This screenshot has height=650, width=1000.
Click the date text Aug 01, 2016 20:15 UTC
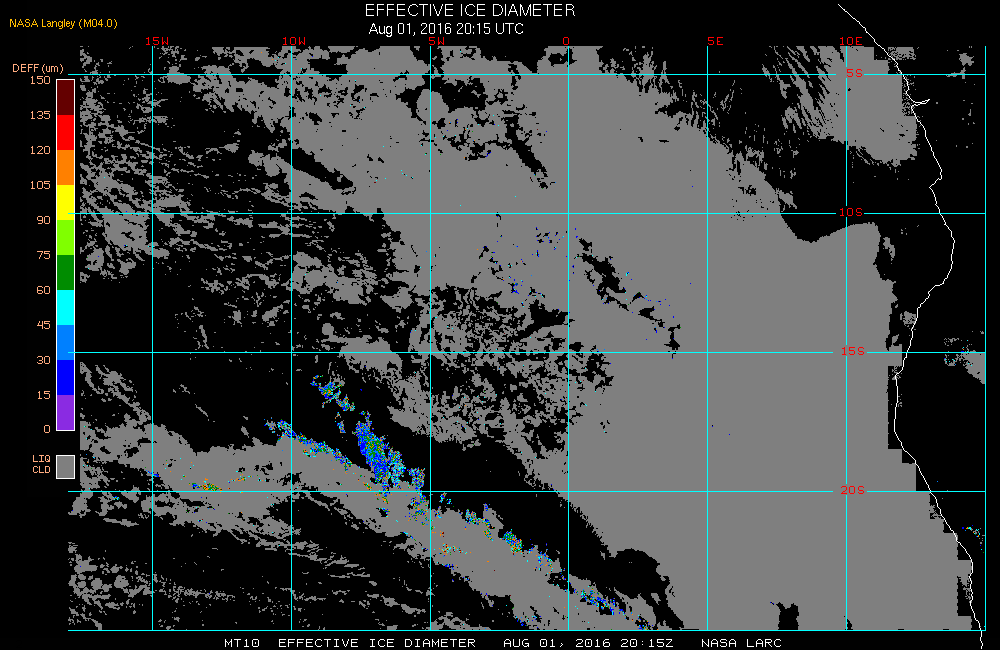(x=446, y=29)
